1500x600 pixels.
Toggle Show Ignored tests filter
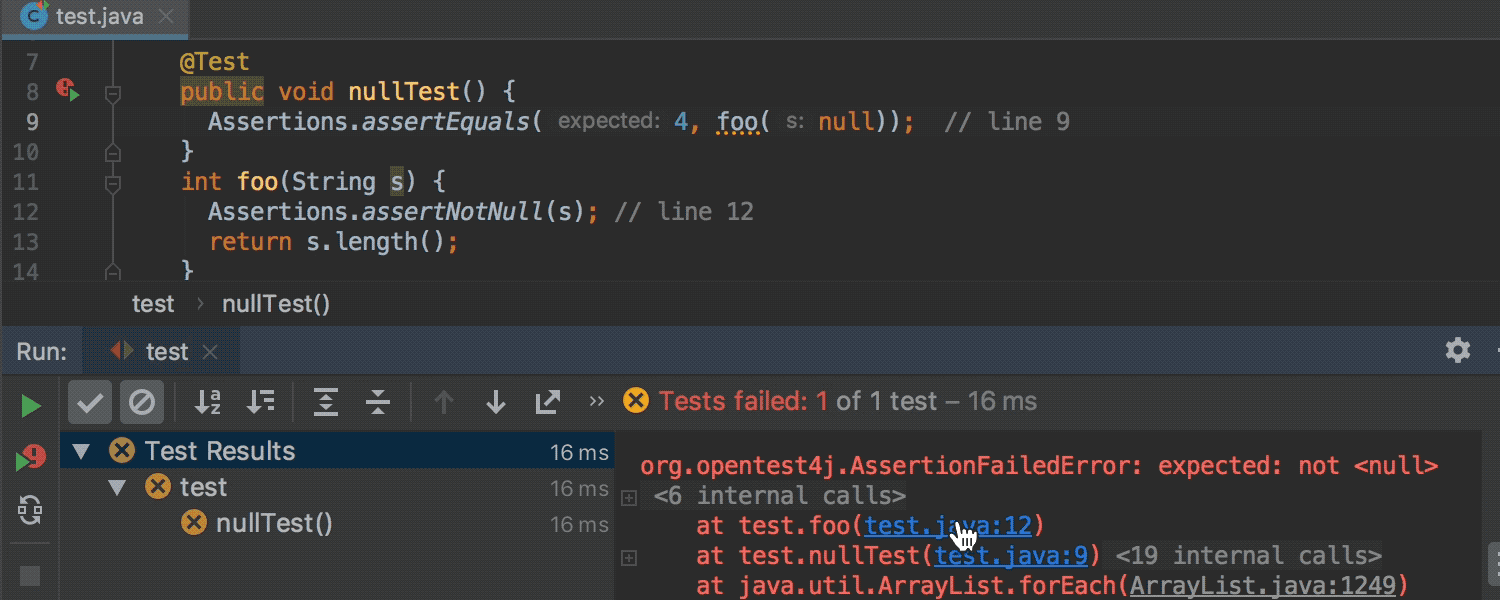[141, 402]
